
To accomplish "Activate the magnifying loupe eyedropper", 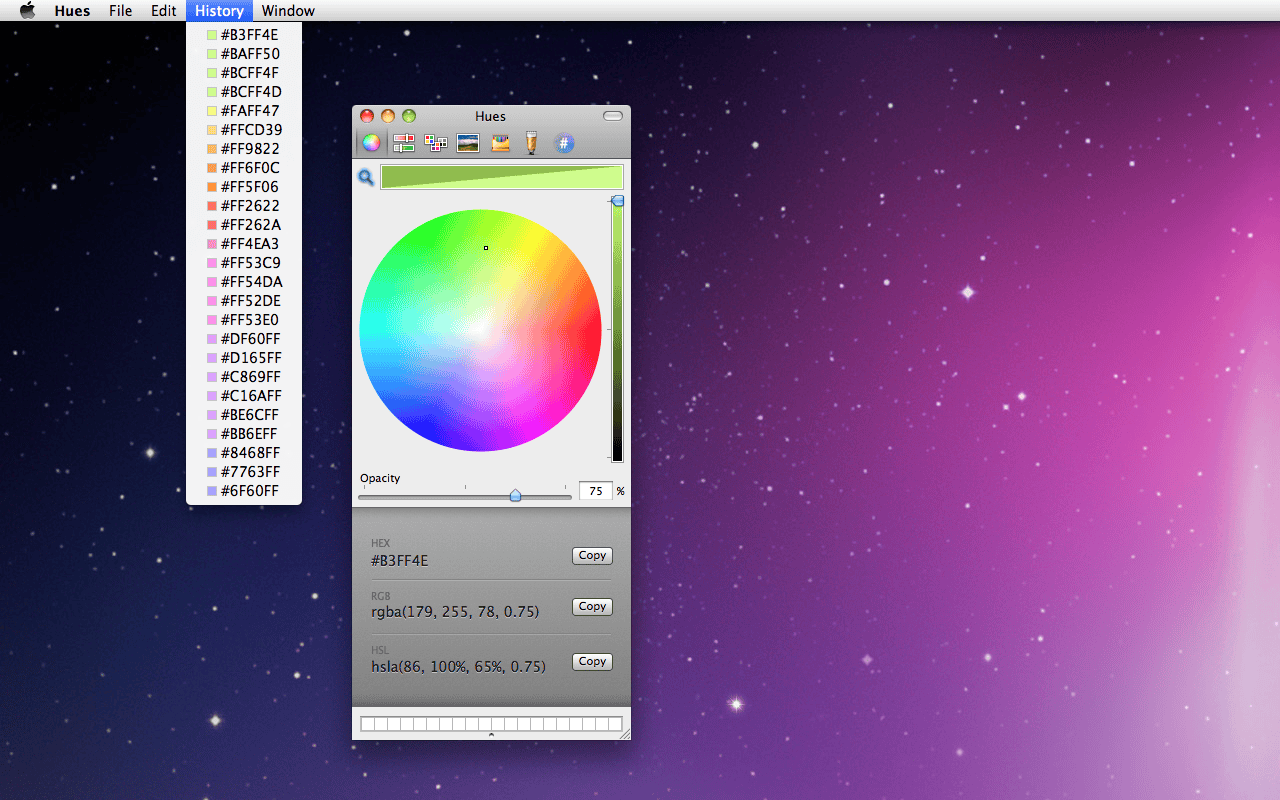I will [x=366, y=177].
